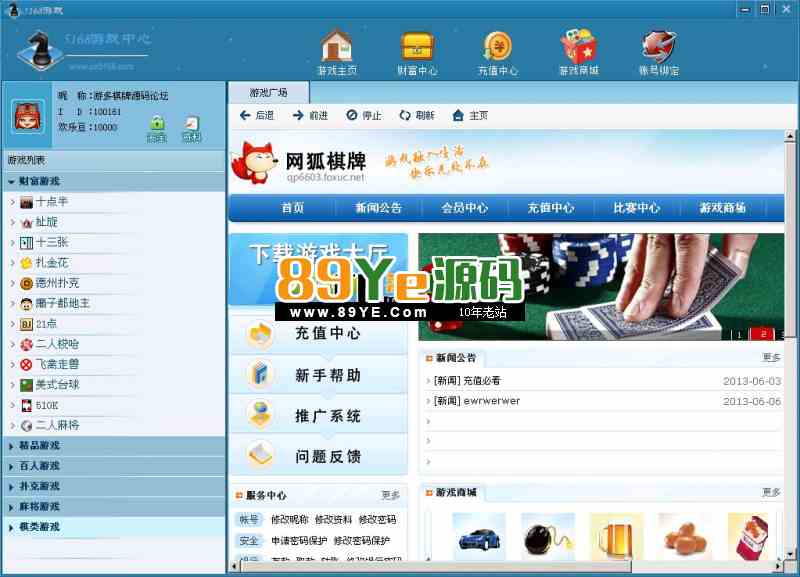Click the green lock icon in profile panel
Screen dimensions: 800x577
157,124
